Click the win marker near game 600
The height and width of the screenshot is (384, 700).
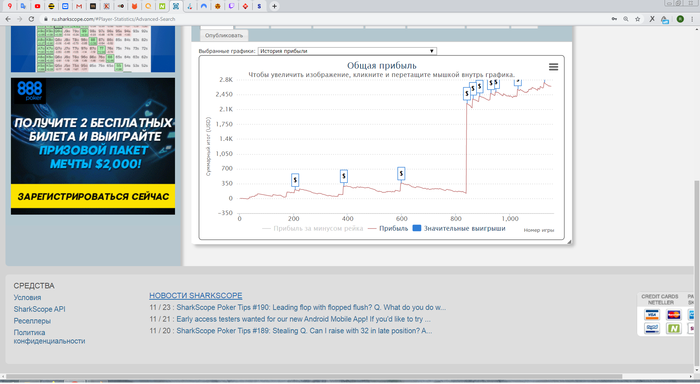401,173
